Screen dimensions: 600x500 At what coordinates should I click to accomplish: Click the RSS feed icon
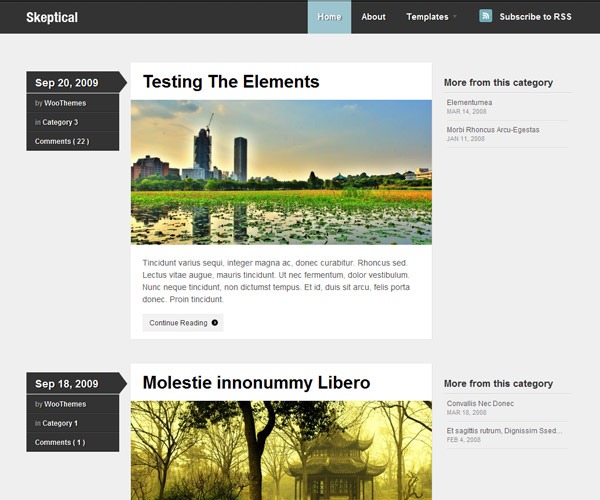[485, 16]
